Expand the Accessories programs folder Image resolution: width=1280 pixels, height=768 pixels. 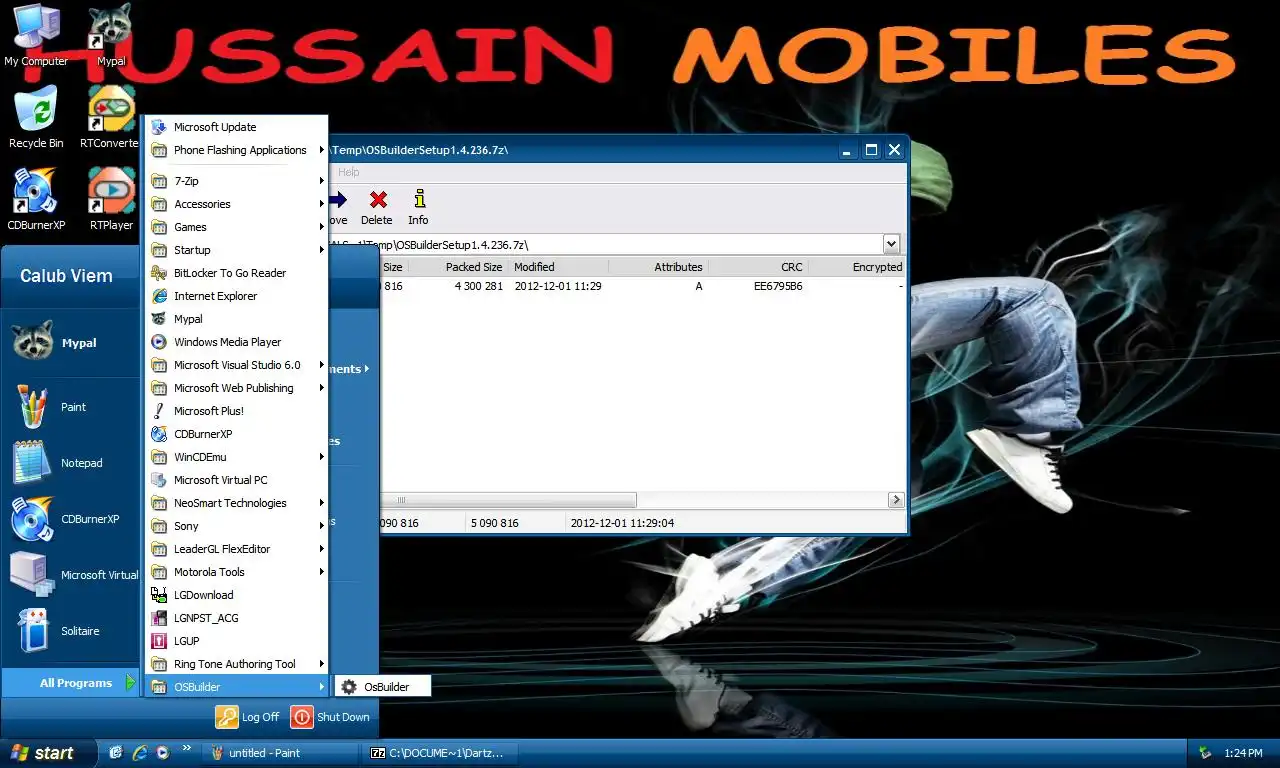[x=237, y=204]
